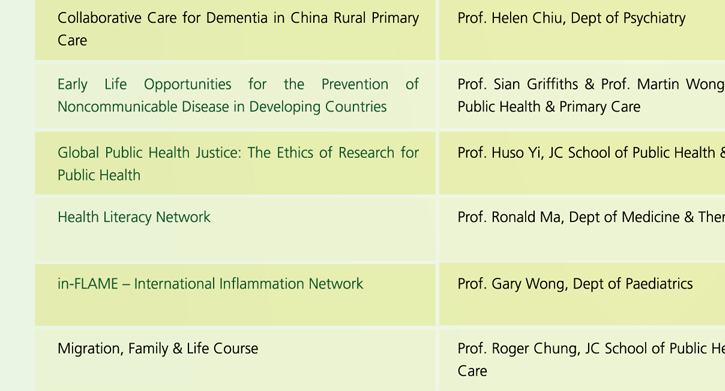Select Collaborative Care for Dementia title
Image resolution: width=725 pixels, height=391 pixels.
tap(238, 29)
